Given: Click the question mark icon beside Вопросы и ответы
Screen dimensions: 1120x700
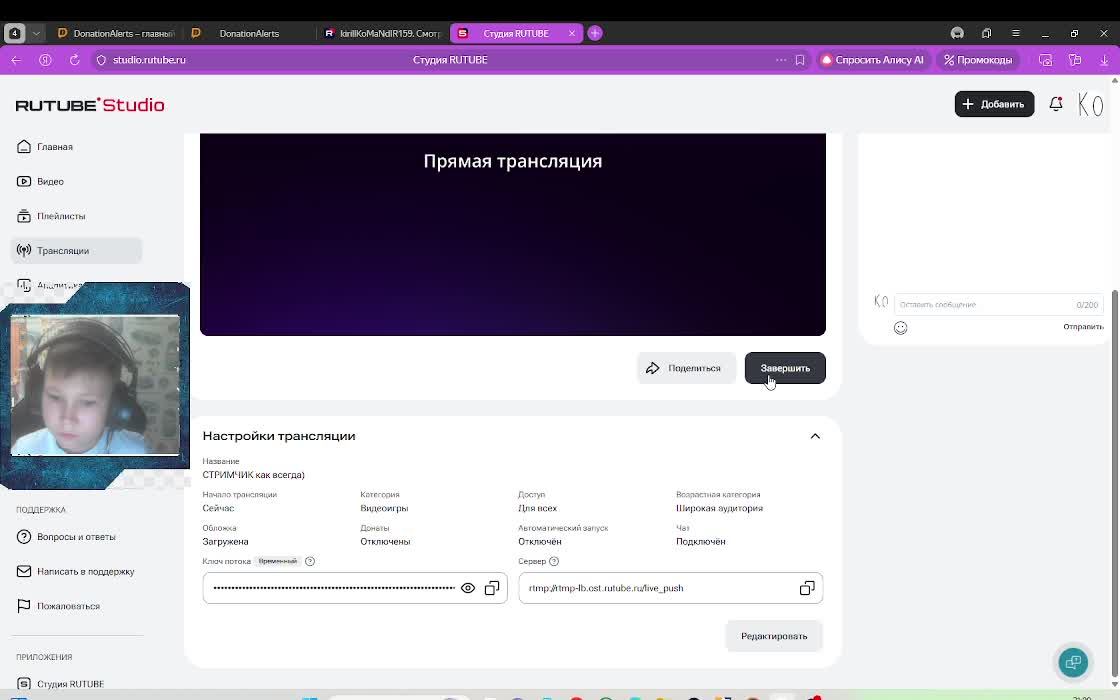Looking at the screenshot, I should [x=24, y=536].
